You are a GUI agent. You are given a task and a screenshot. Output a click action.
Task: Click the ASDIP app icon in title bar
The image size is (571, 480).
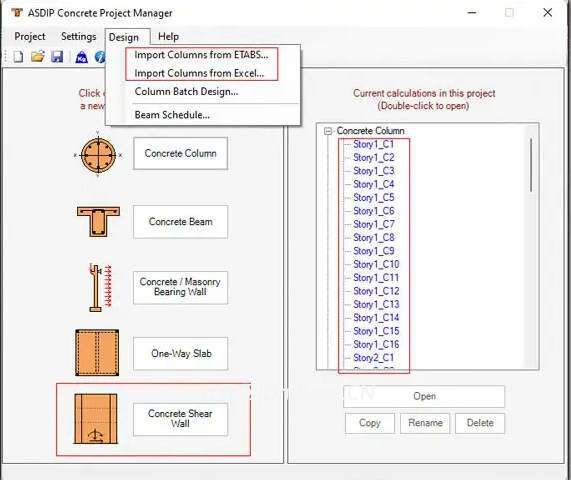(17, 13)
